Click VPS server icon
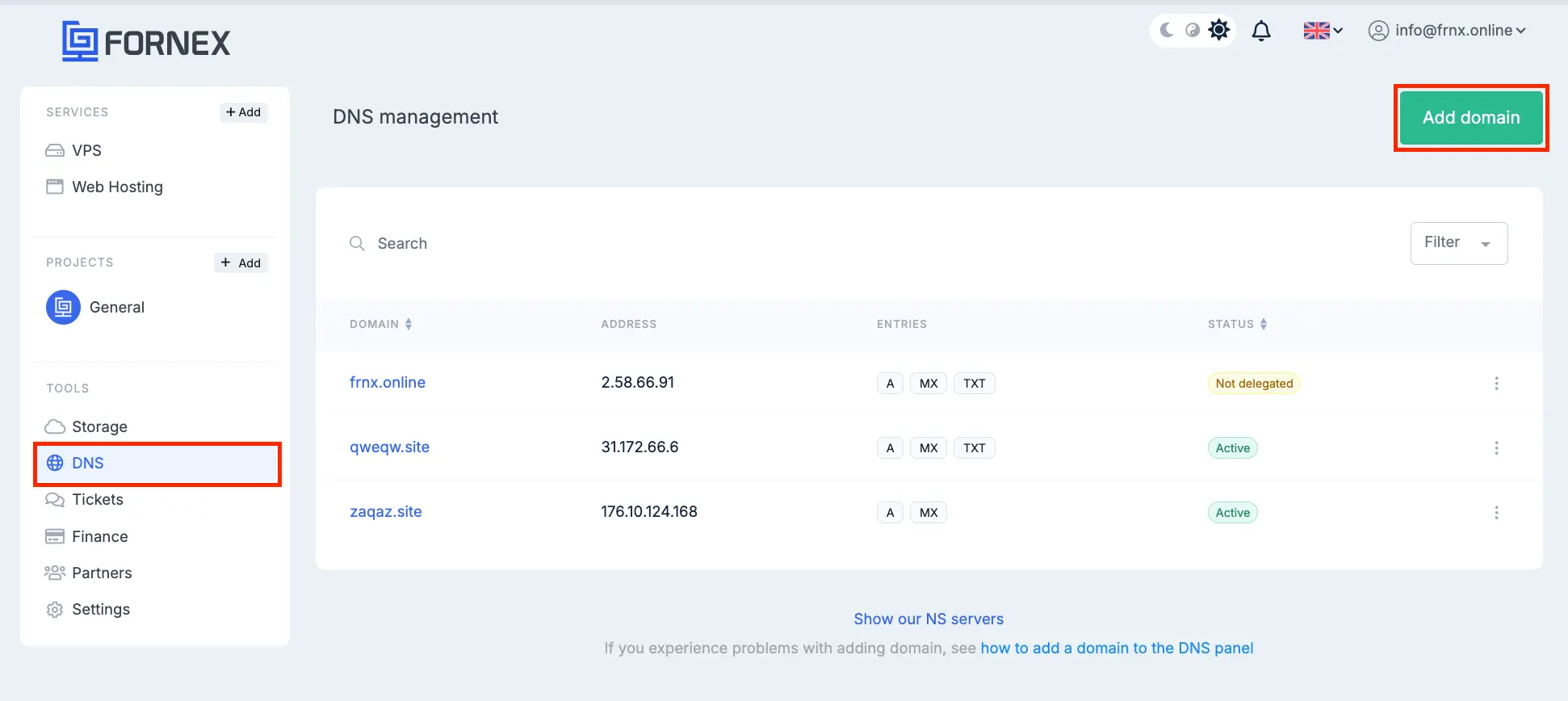Screen dimensions: 1568x701 tap(55, 150)
